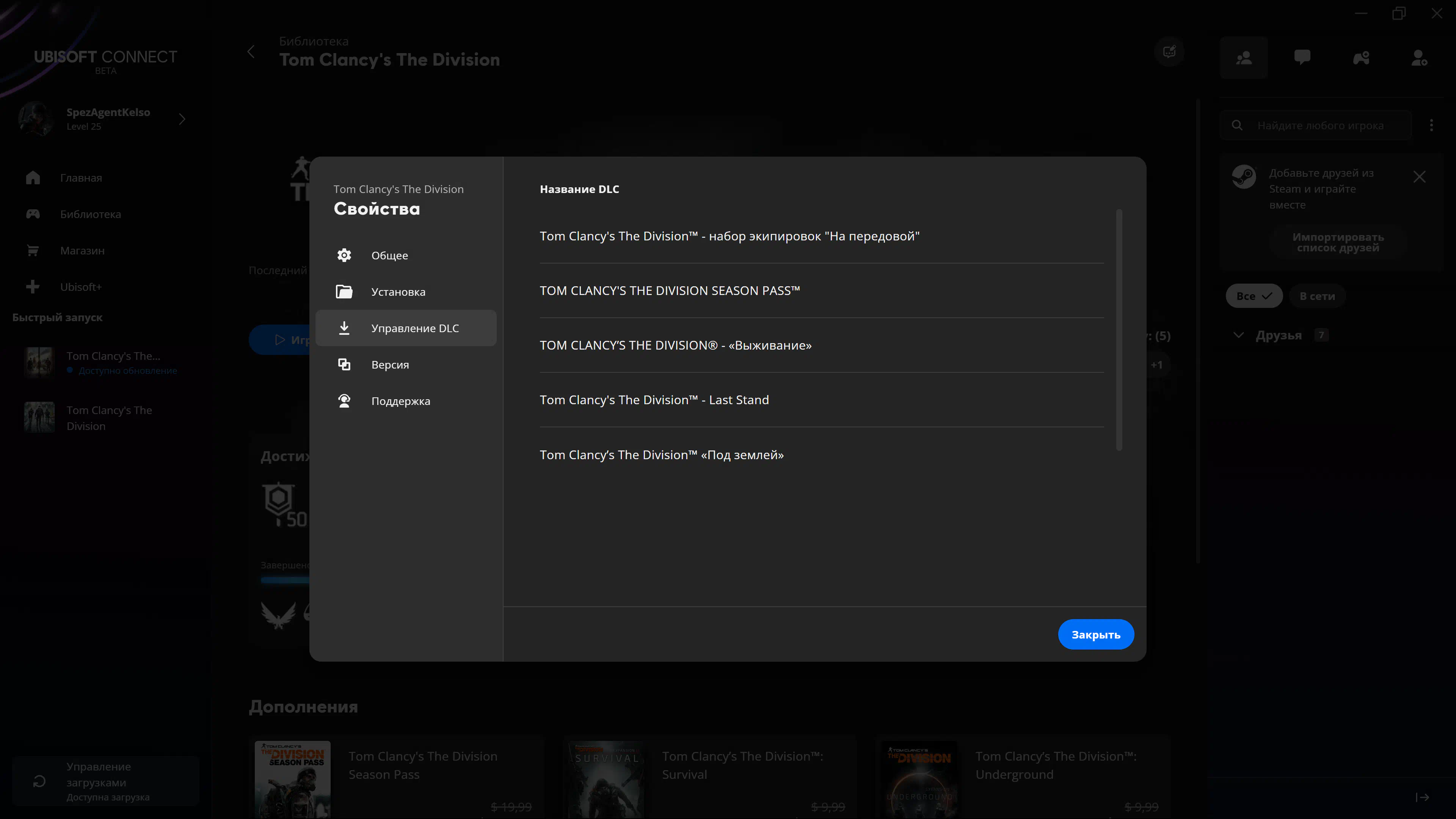Open the Общее properties section
This screenshot has width=1456, height=819.
[x=406, y=256]
